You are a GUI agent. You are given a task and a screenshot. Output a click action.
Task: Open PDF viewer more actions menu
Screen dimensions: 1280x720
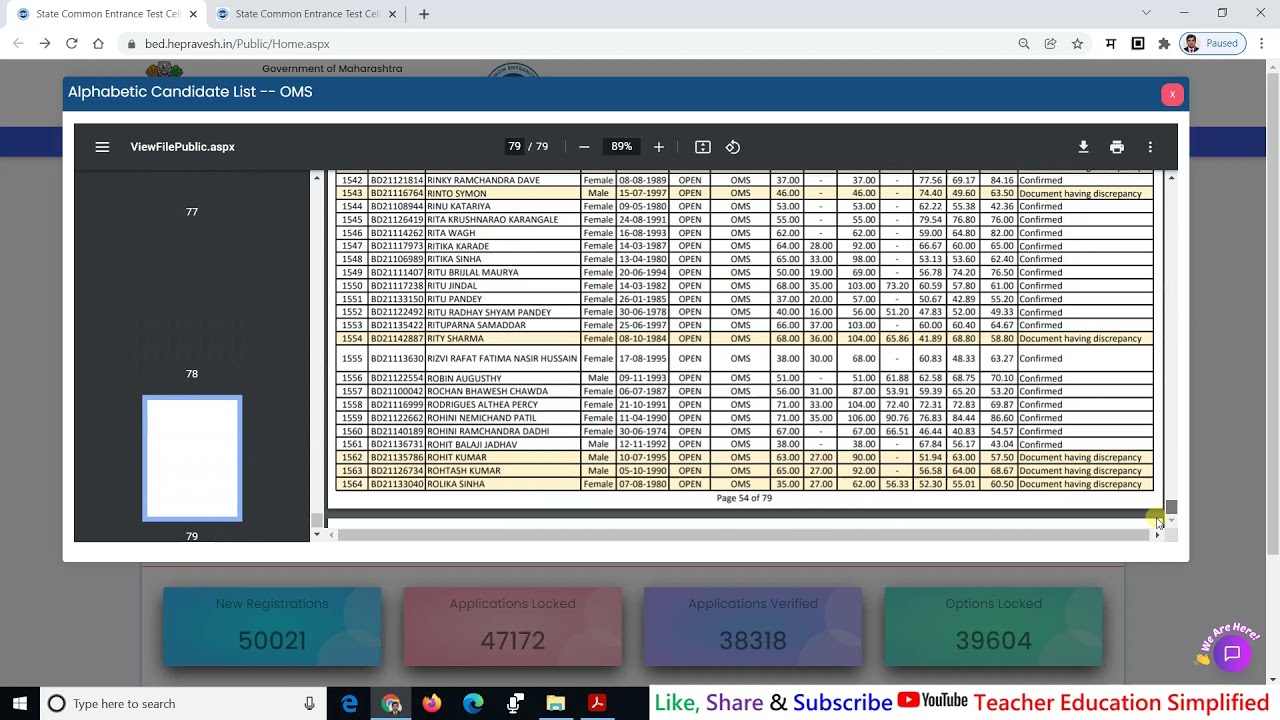pyautogui.click(x=1150, y=147)
